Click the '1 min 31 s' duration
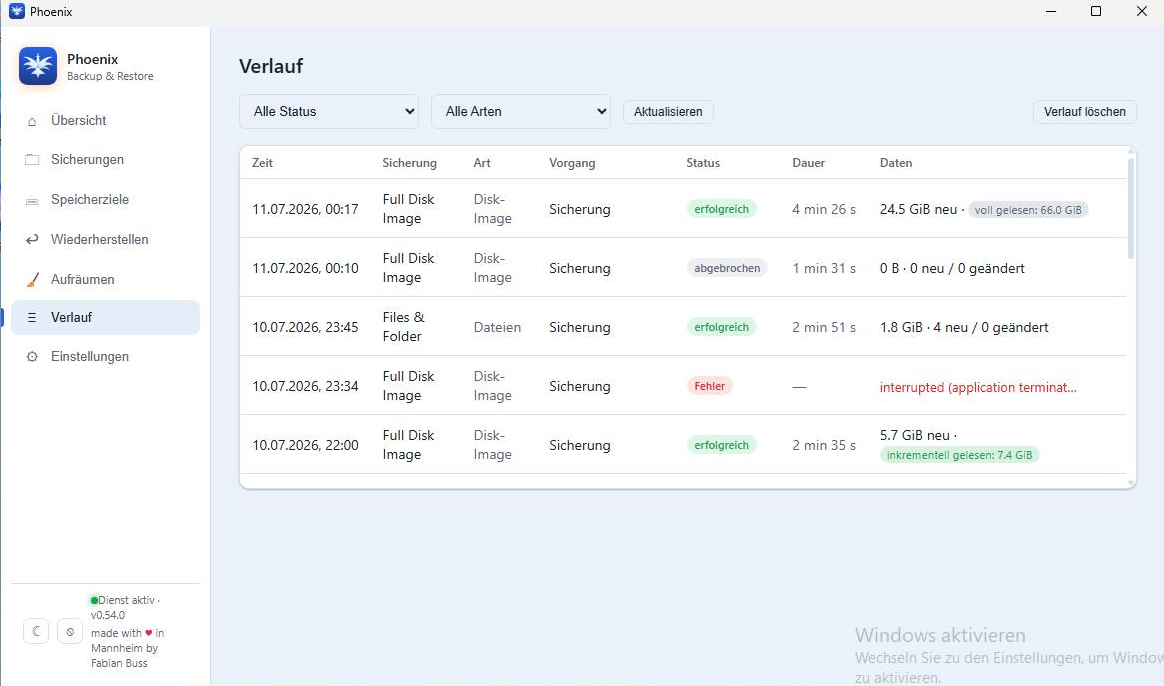1164x686 pixels. tap(824, 268)
